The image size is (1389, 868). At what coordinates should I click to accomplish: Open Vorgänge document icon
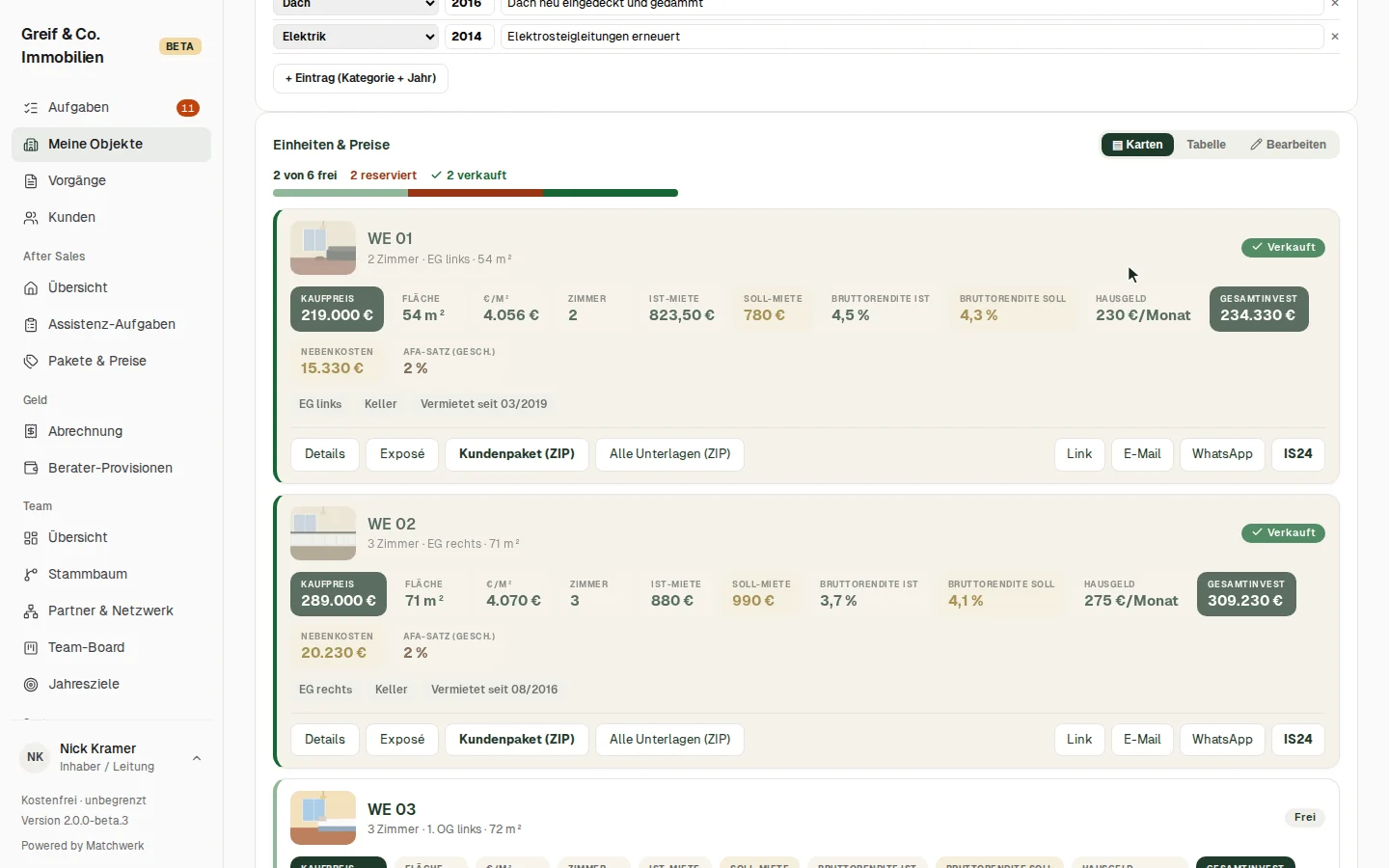click(31, 181)
